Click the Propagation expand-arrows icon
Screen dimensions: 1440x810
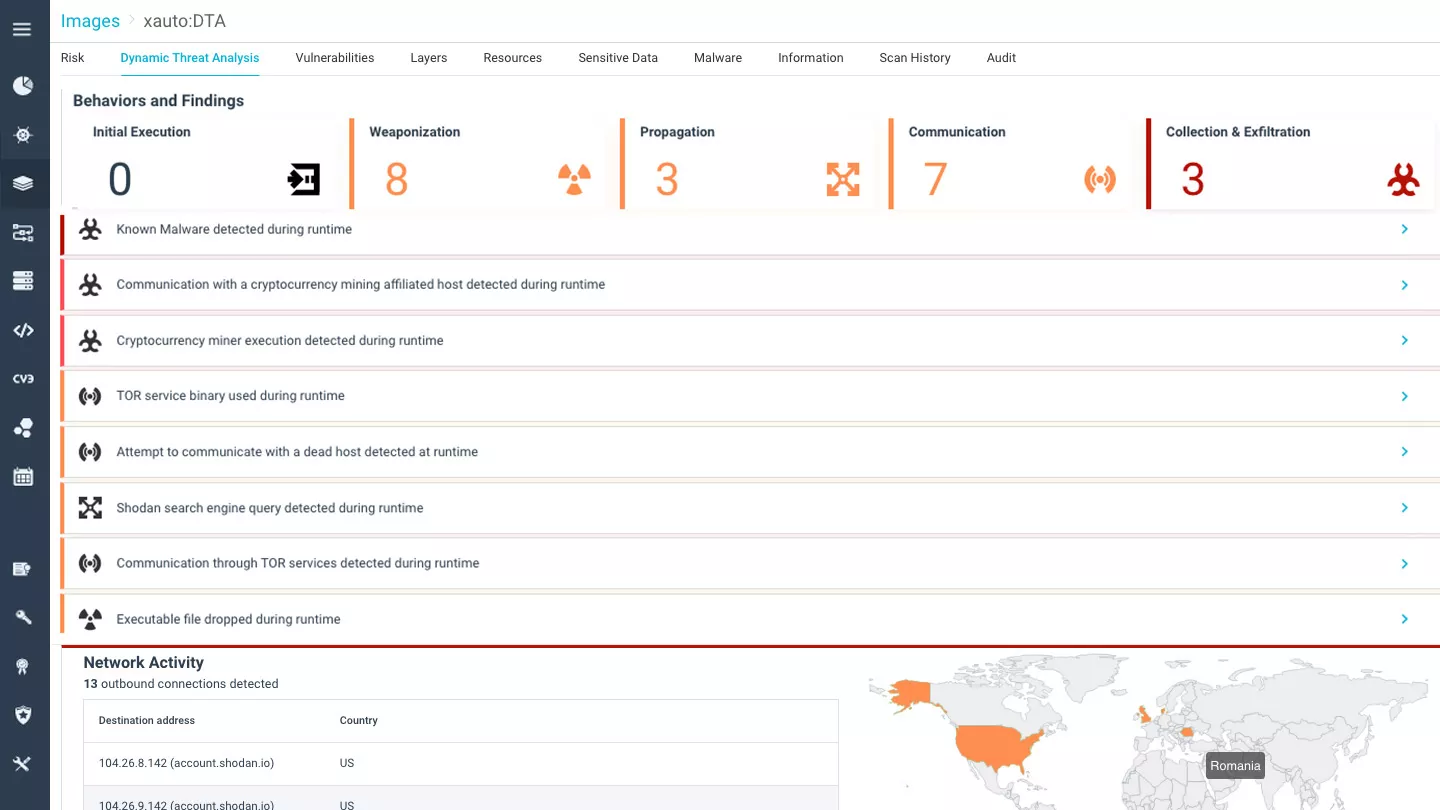843,180
